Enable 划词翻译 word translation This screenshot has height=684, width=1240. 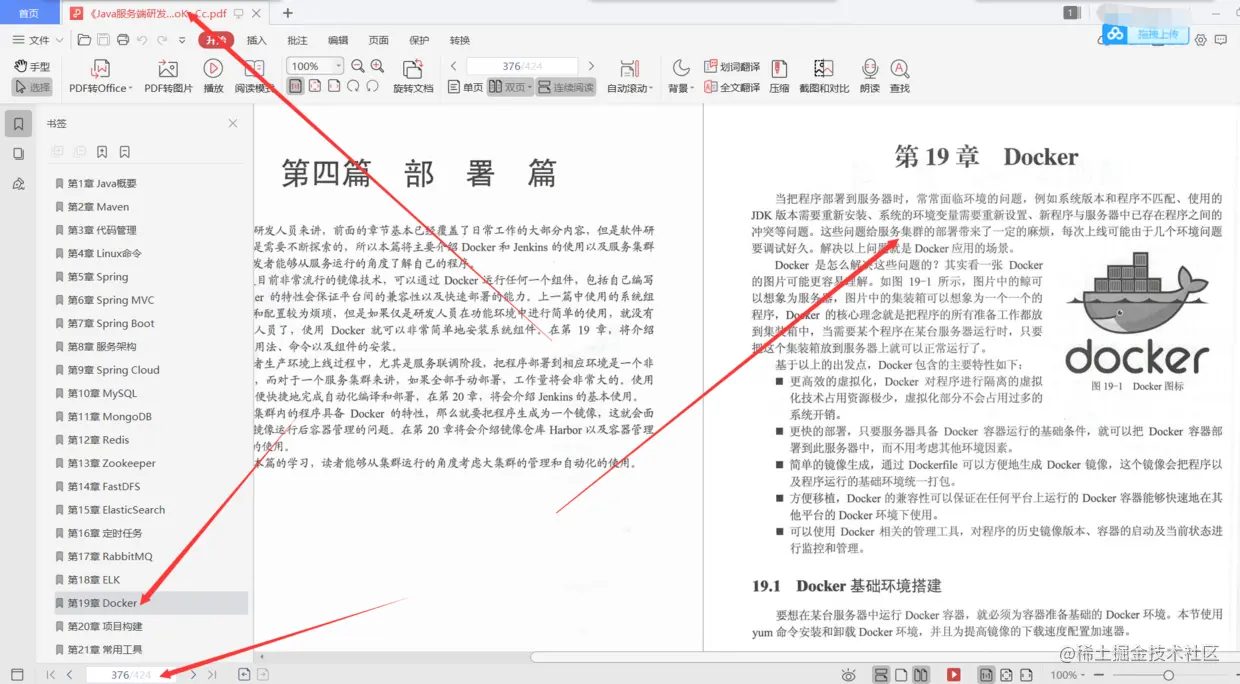pyautogui.click(x=732, y=66)
